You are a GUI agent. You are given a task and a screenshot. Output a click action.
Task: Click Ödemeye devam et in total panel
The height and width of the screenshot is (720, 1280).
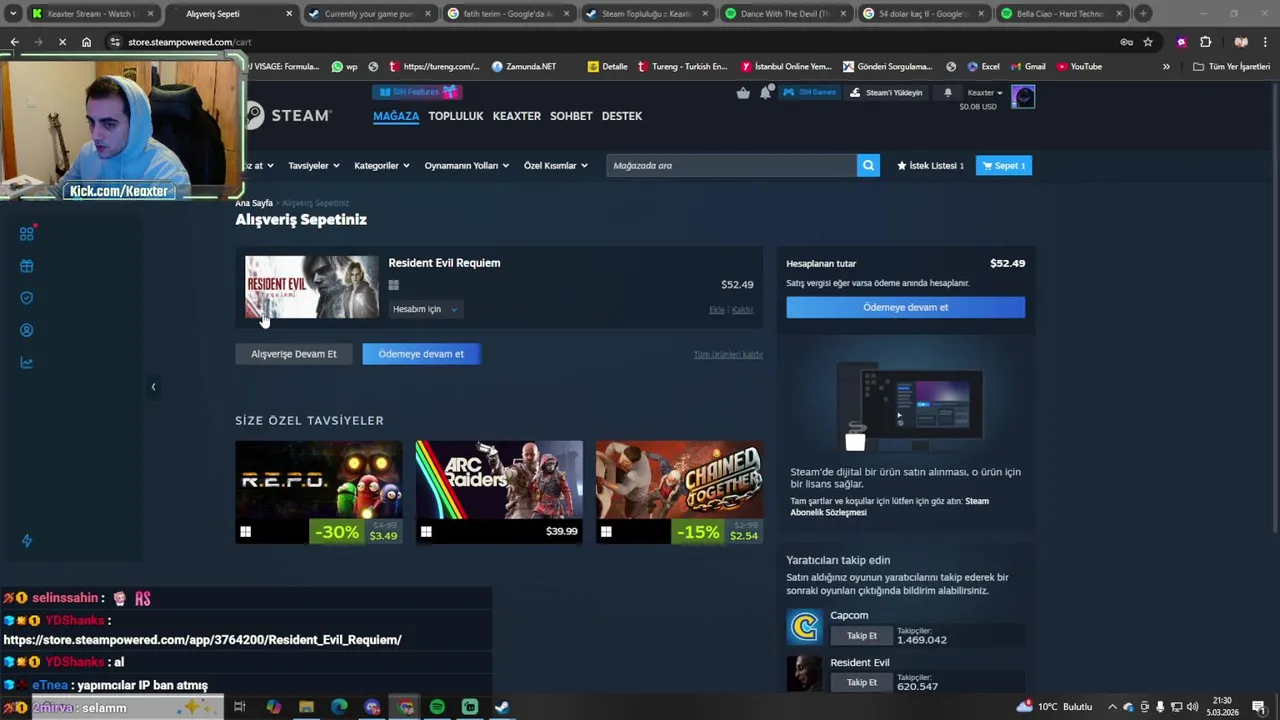(905, 307)
